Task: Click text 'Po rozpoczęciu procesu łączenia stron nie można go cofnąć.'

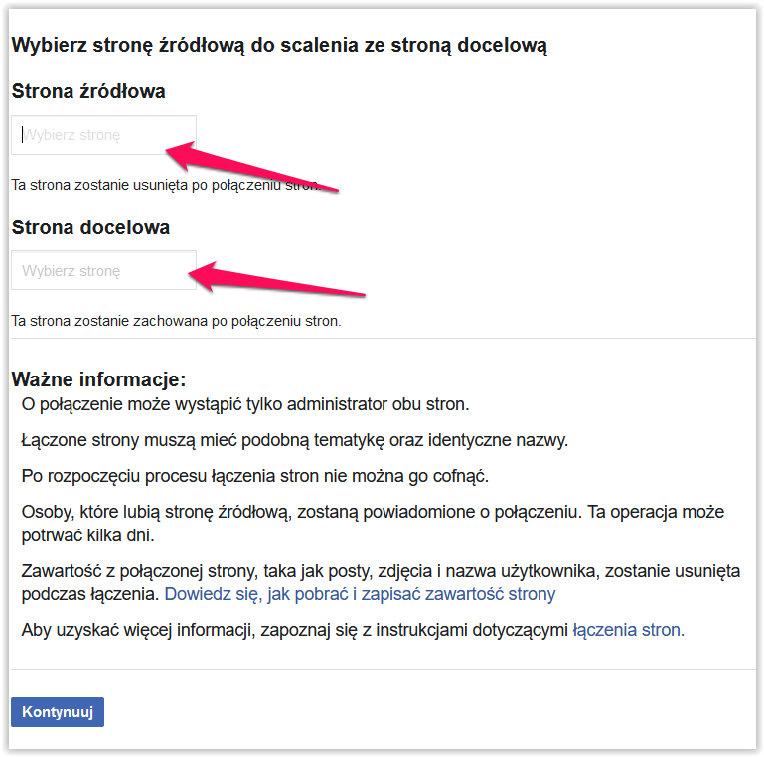Action: [x=255, y=476]
